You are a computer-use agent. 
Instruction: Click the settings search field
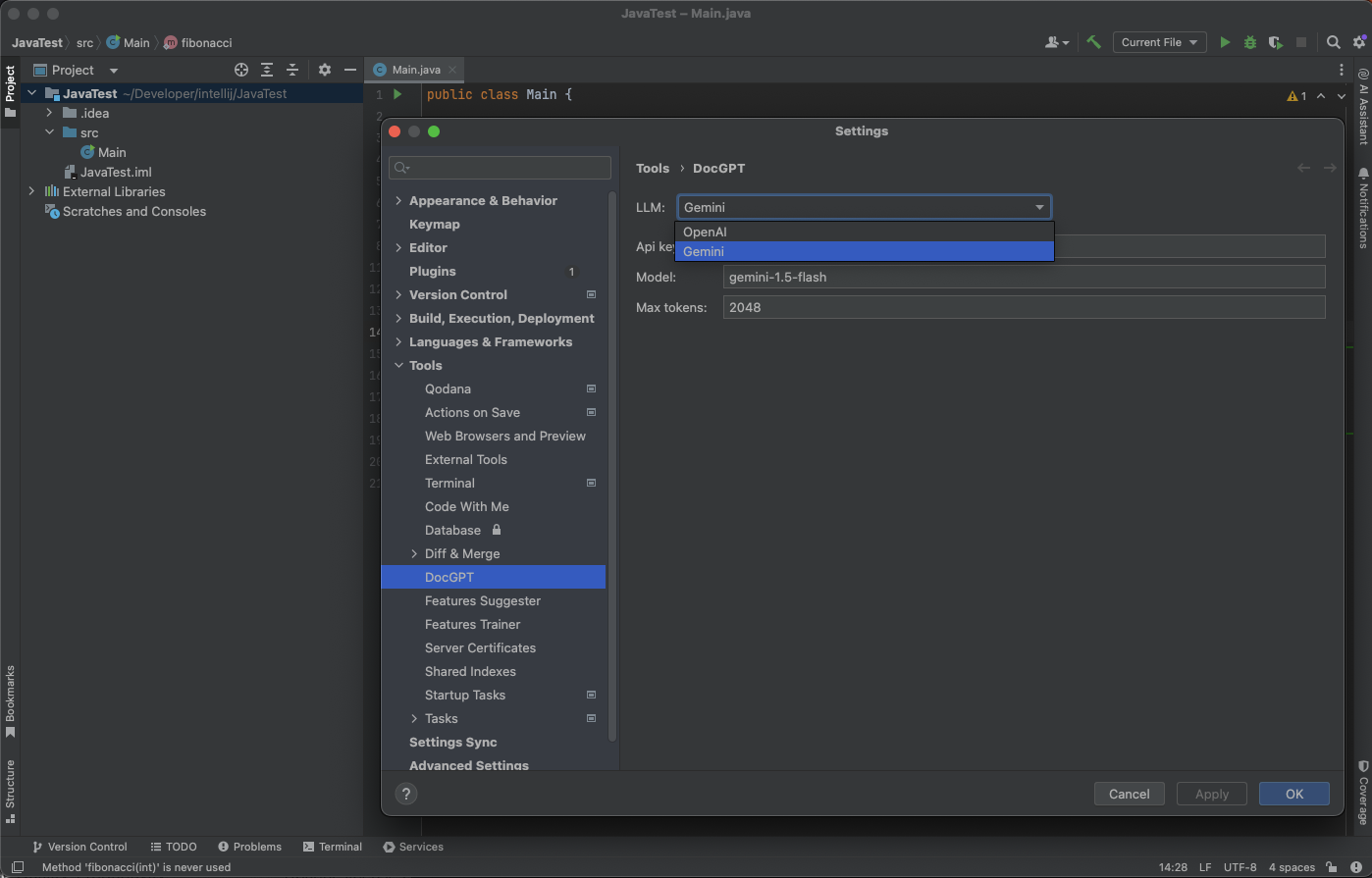(500, 168)
